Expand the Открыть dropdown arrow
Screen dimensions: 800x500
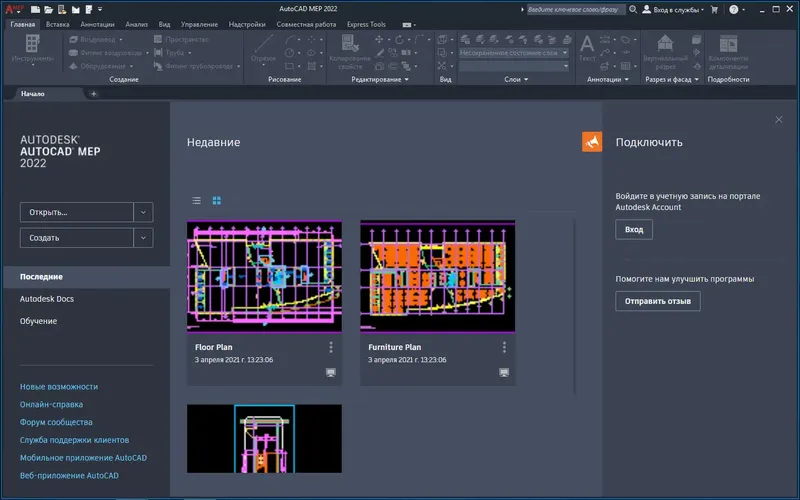[x=143, y=212]
